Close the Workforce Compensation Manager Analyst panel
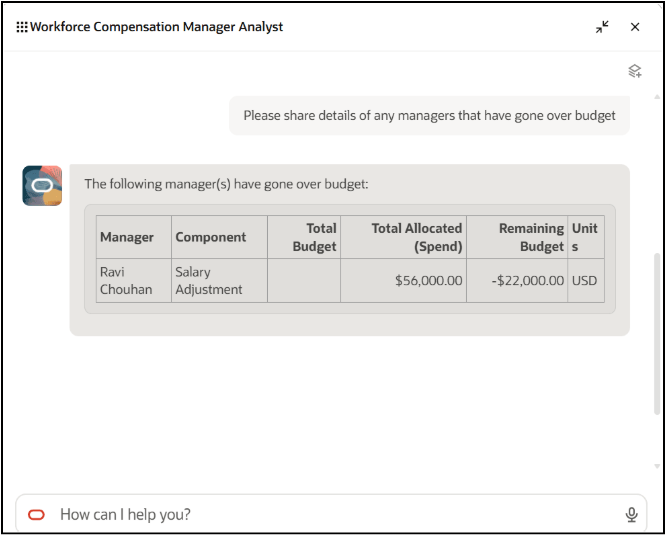The width and height of the screenshot is (666, 537). click(x=635, y=27)
